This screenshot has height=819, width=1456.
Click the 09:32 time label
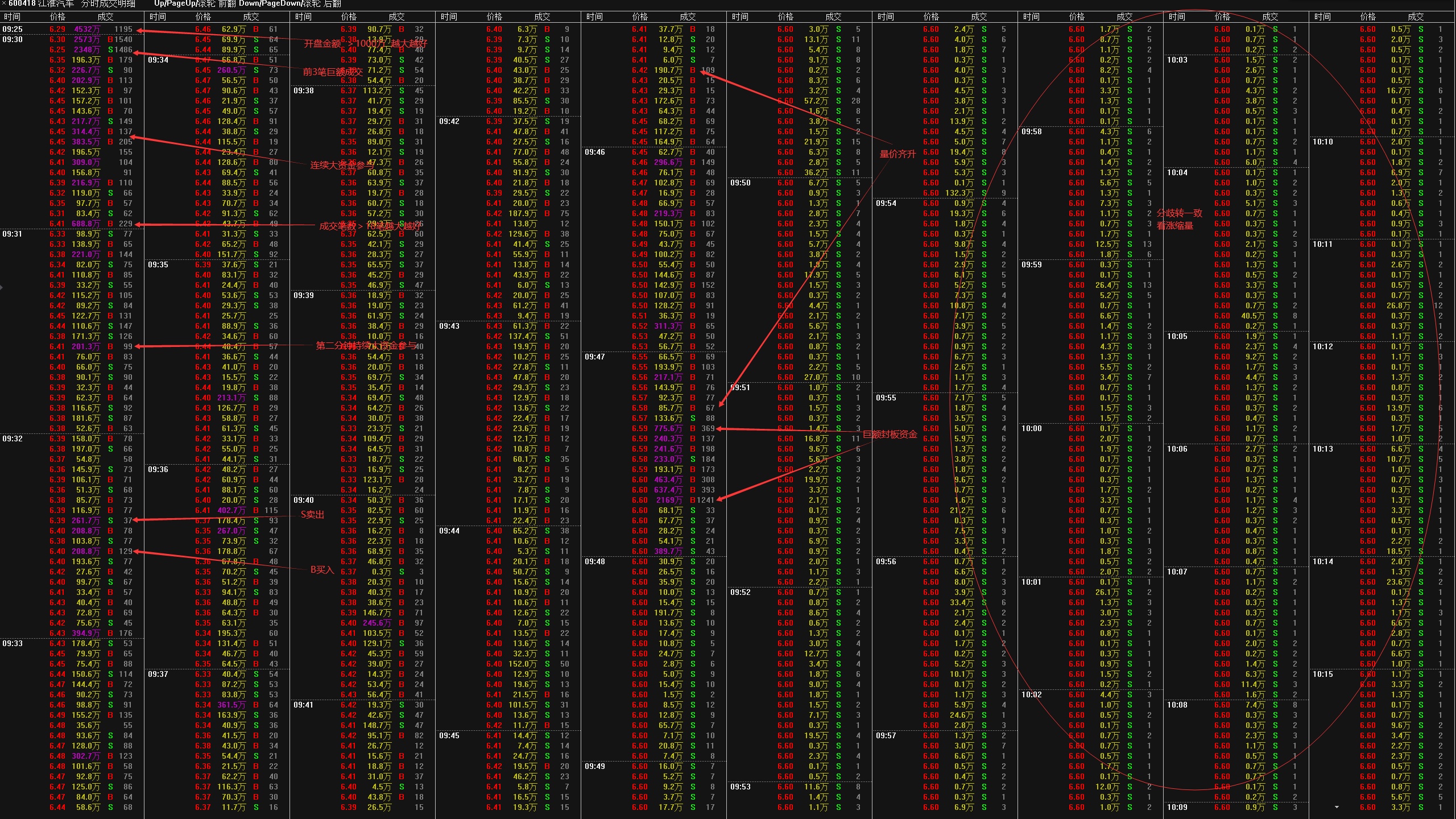(x=13, y=439)
